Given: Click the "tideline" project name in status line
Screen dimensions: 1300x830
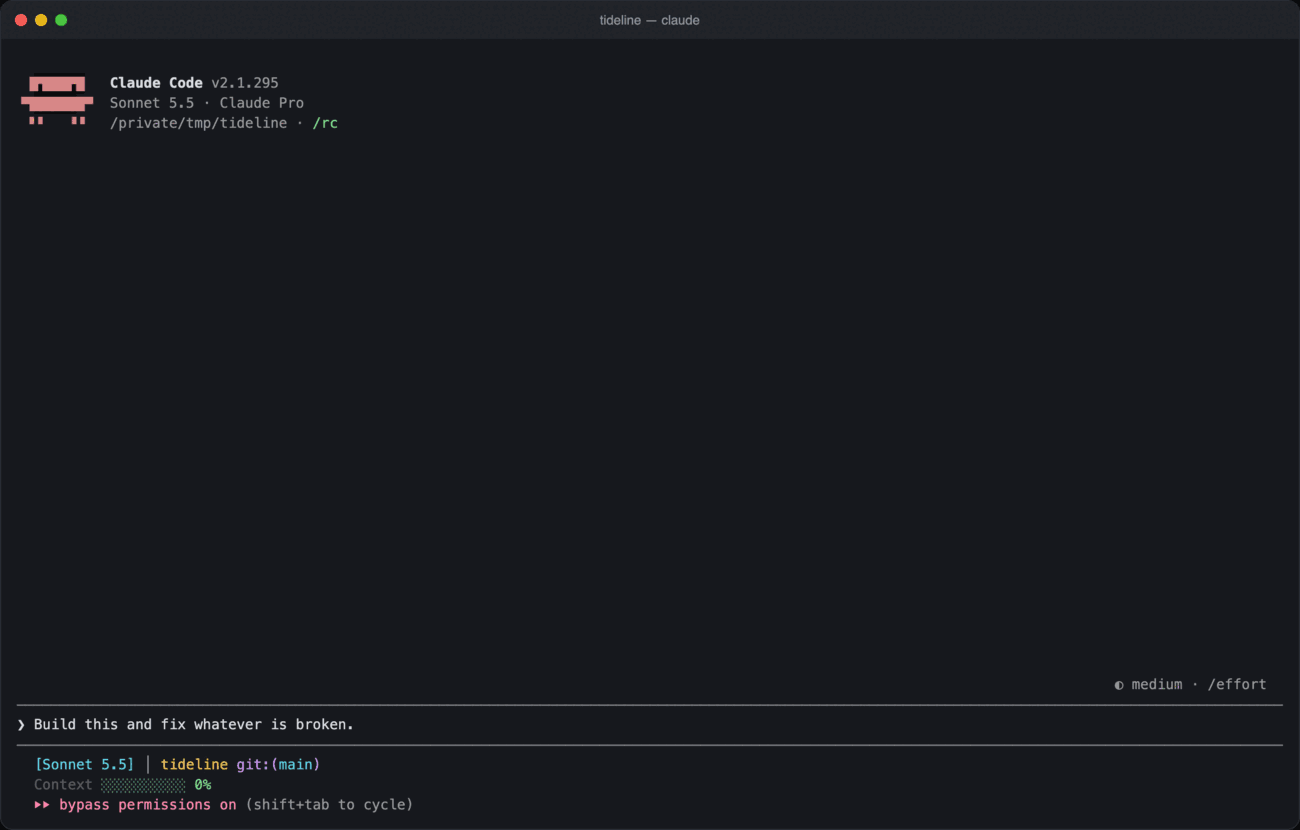Looking at the screenshot, I should [x=194, y=765].
